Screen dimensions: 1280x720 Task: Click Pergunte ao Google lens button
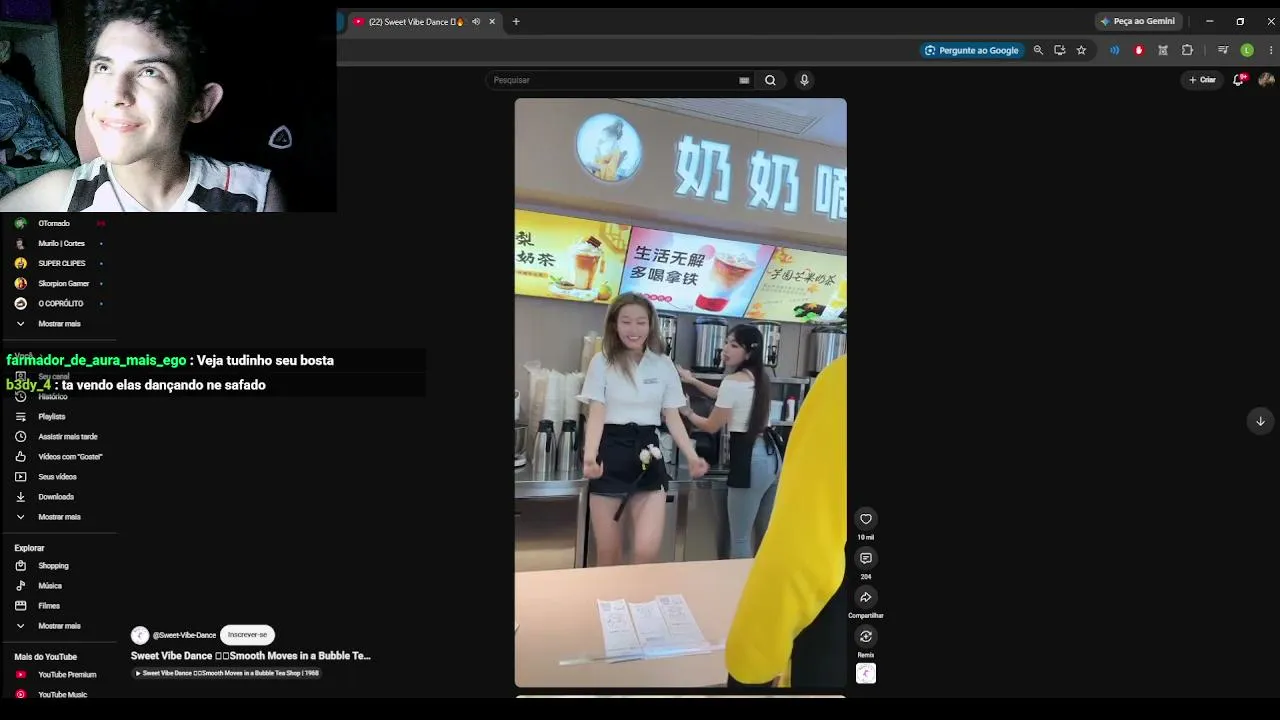[972, 50]
